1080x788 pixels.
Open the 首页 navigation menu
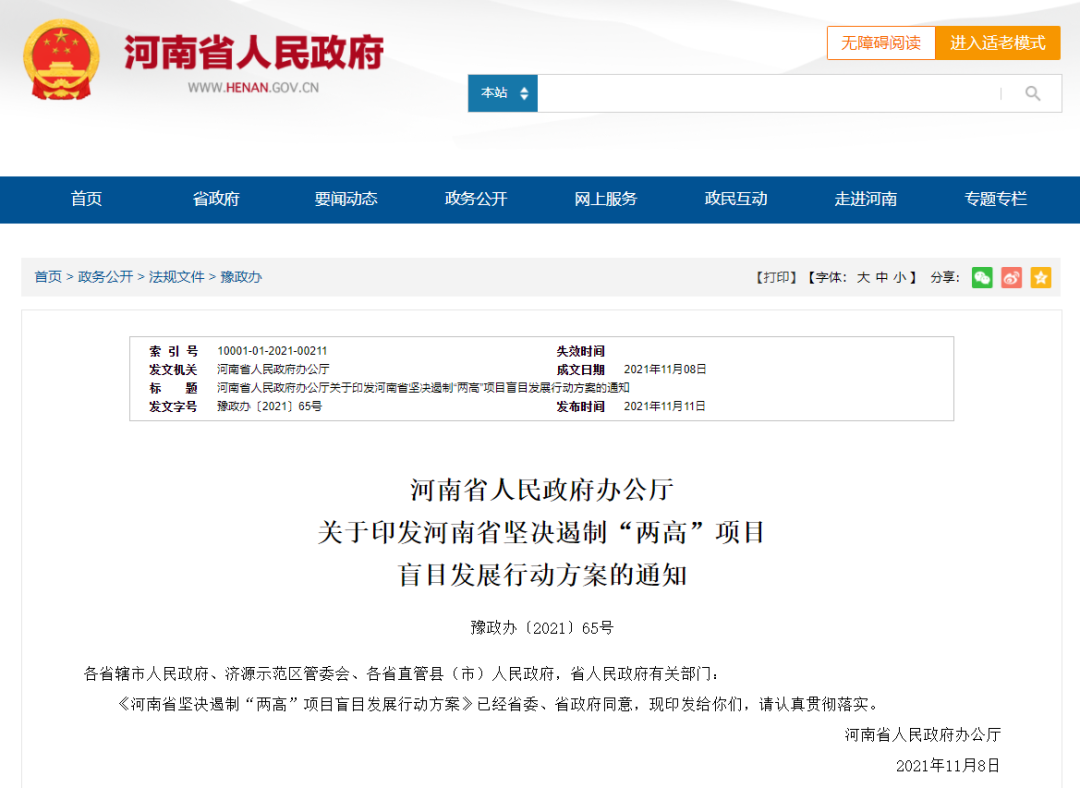pyautogui.click(x=86, y=199)
